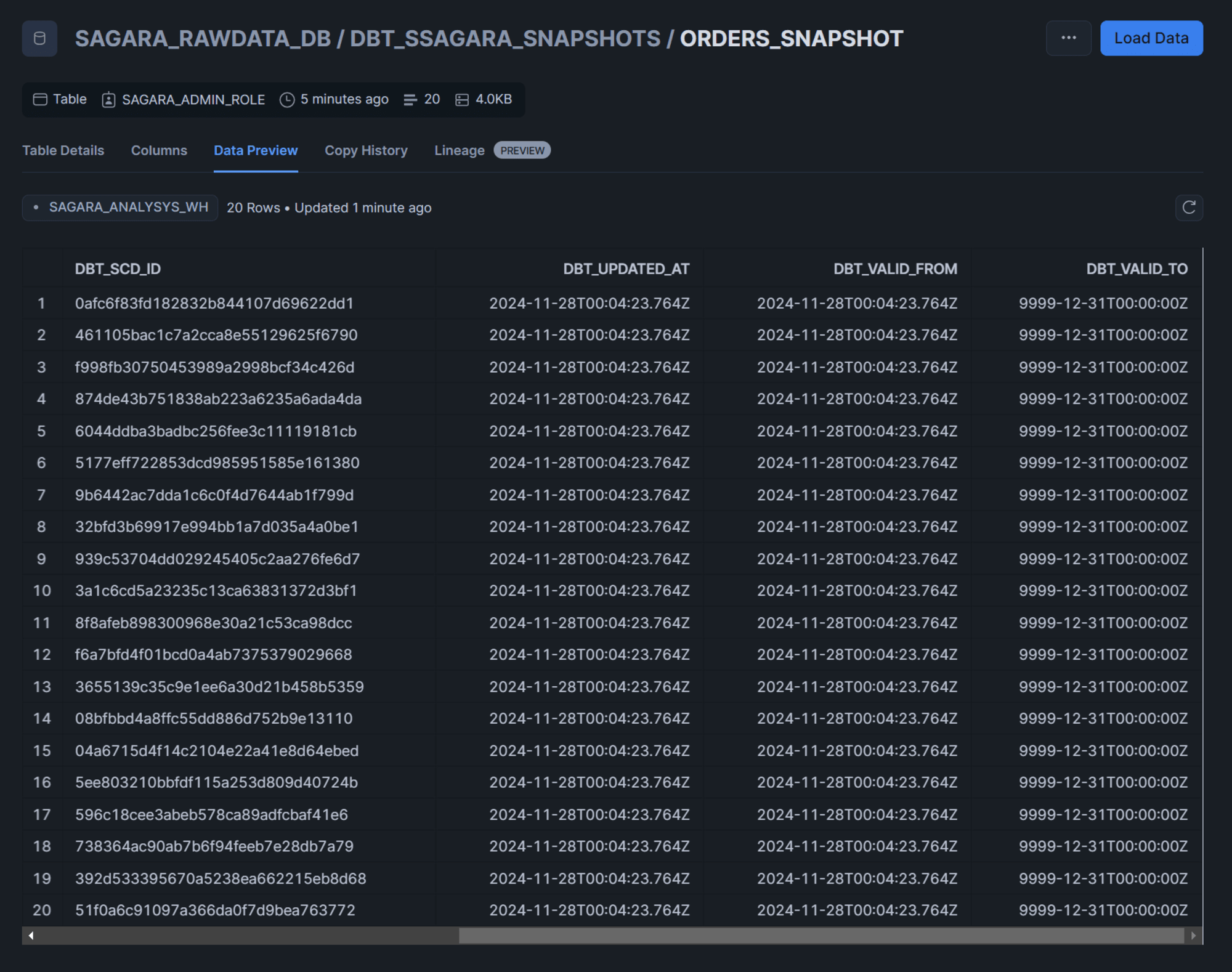Click the horizontal scrollbar right arrow
The height and width of the screenshot is (972, 1232).
click(x=1193, y=936)
